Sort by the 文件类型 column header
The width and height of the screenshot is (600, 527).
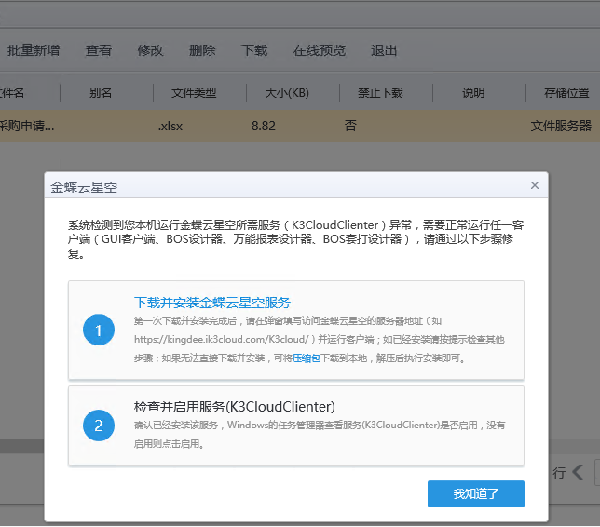tap(193, 93)
